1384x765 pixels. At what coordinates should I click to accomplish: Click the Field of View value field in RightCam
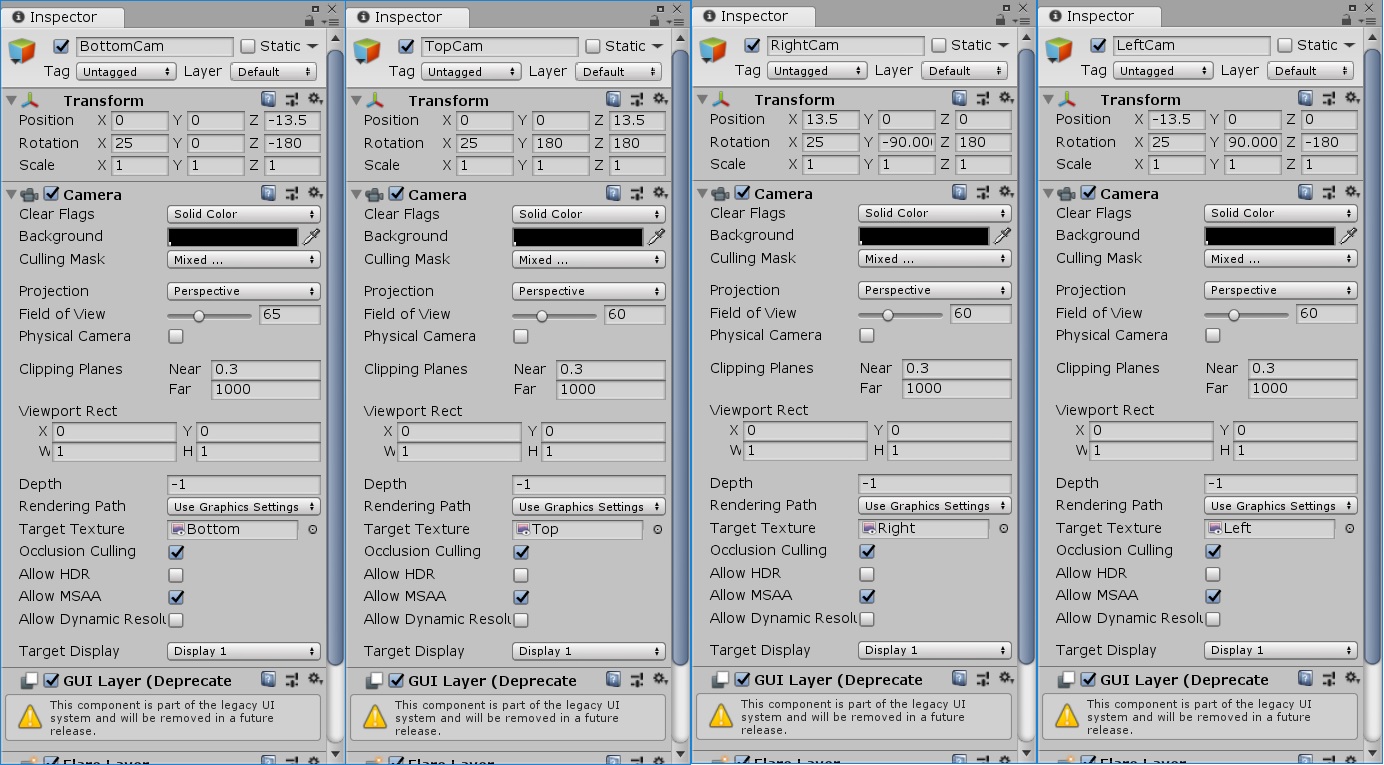coord(981,314)
